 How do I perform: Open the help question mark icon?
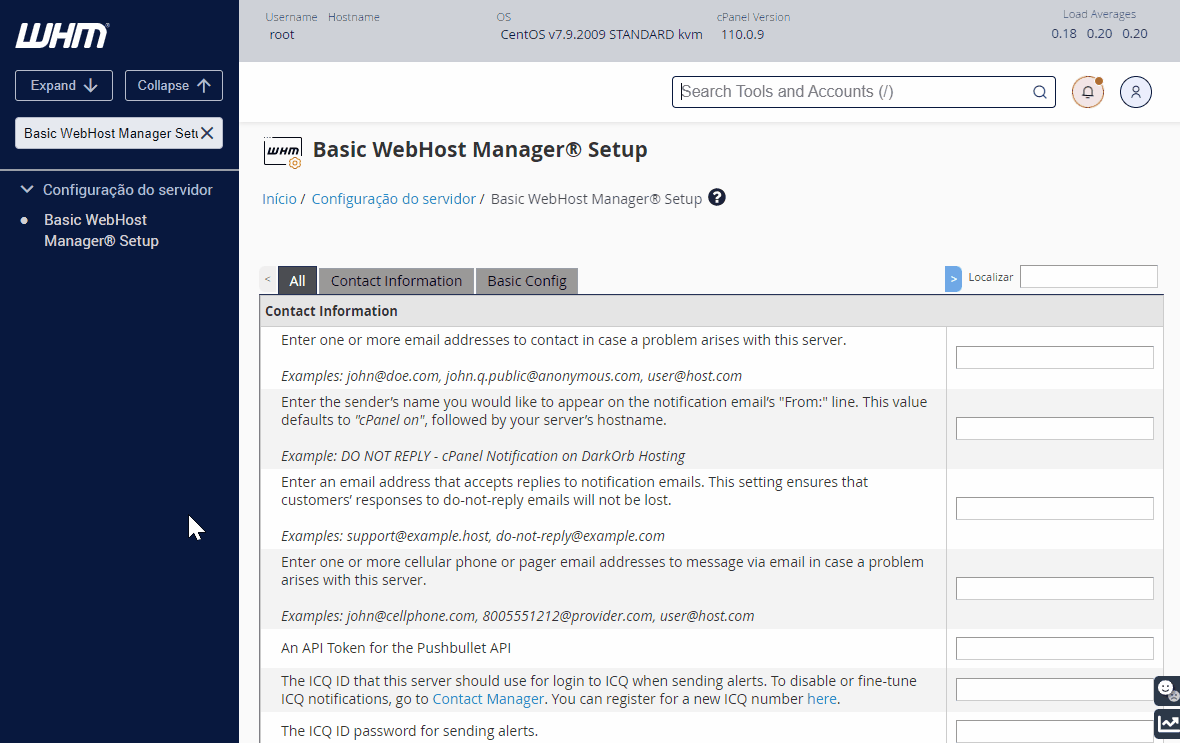pos(717,197)
